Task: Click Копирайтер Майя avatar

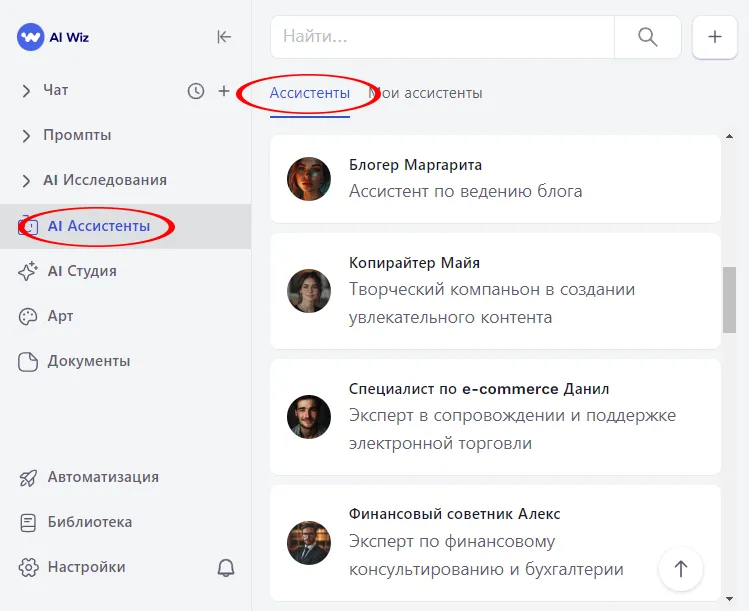Action: (309, 291)
